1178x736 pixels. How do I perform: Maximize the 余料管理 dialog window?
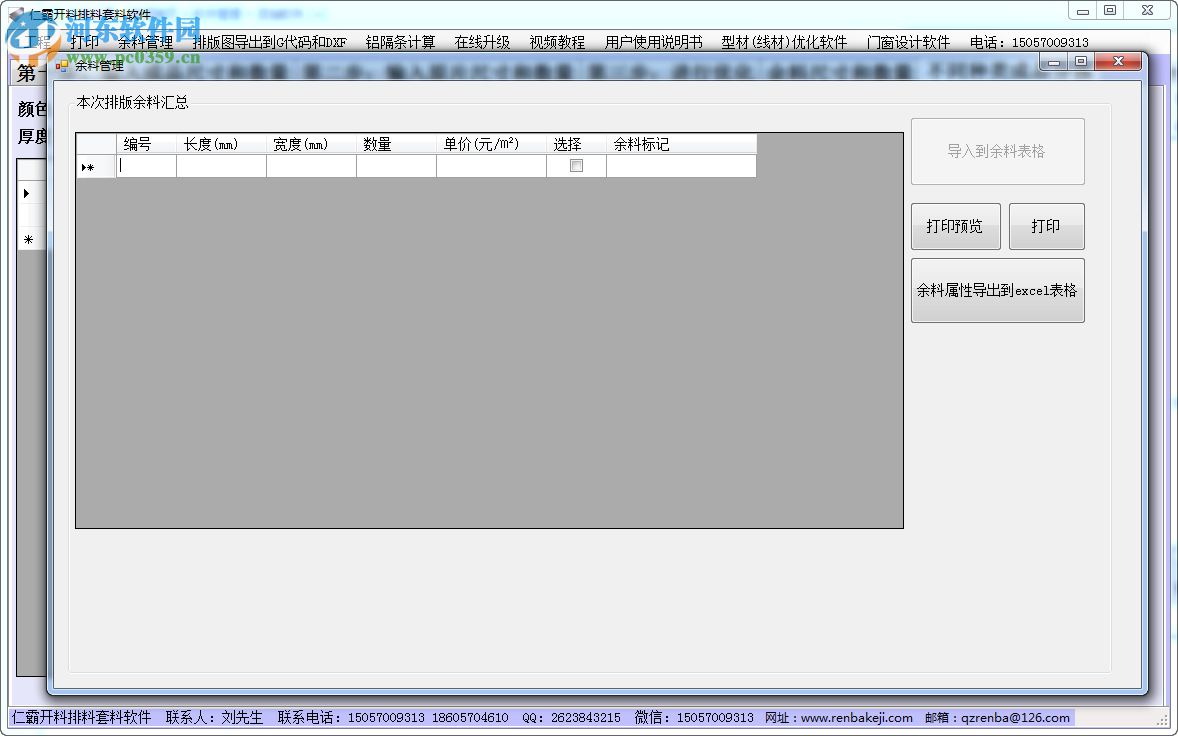coord(1080,62)
